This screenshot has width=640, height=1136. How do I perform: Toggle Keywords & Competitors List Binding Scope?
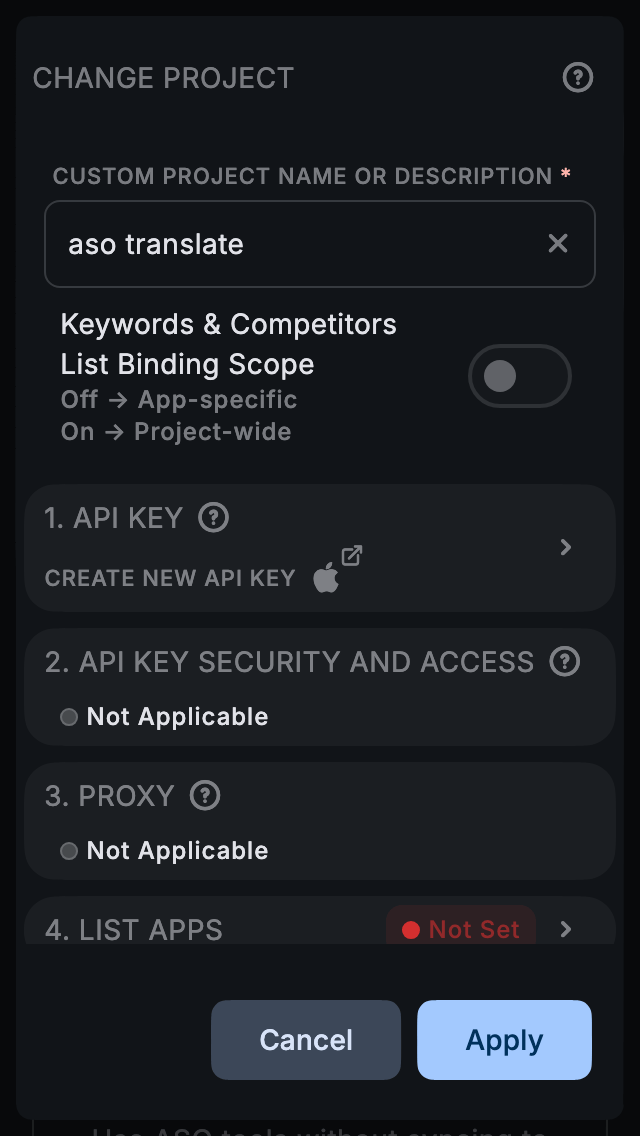pos(519,377)
